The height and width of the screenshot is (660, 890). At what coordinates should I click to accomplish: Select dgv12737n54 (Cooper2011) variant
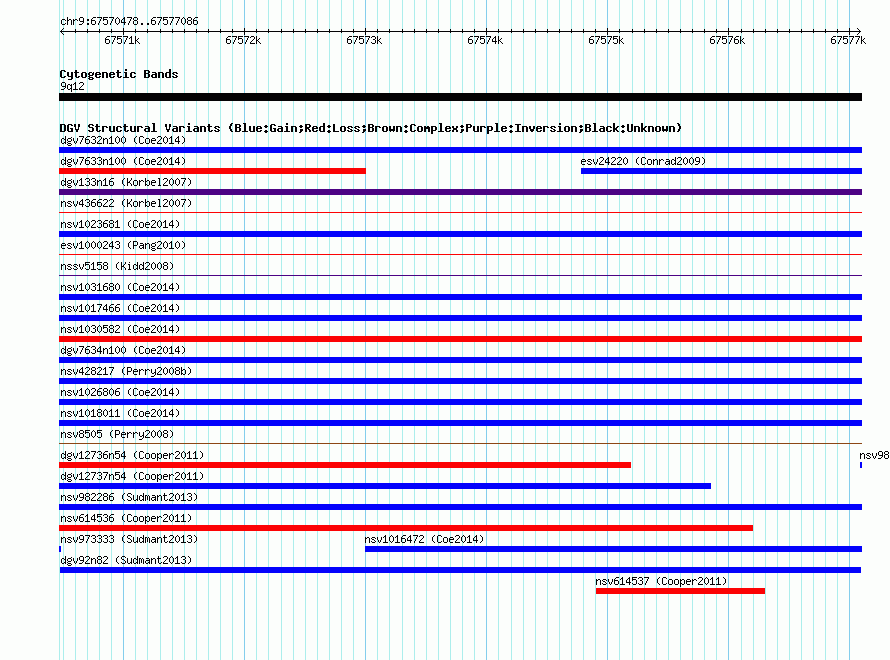coord(132,476)
